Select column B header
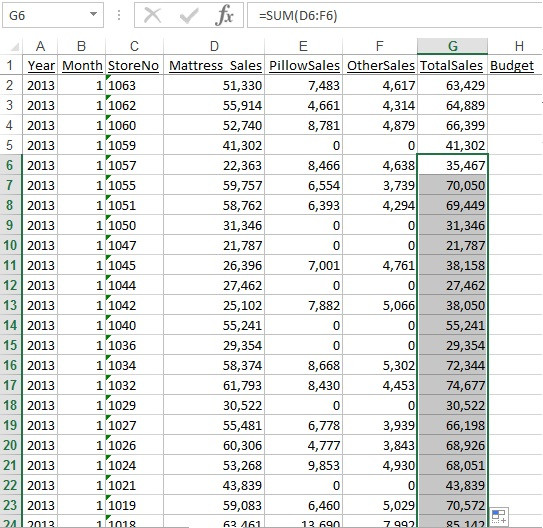 pos(81,46)
